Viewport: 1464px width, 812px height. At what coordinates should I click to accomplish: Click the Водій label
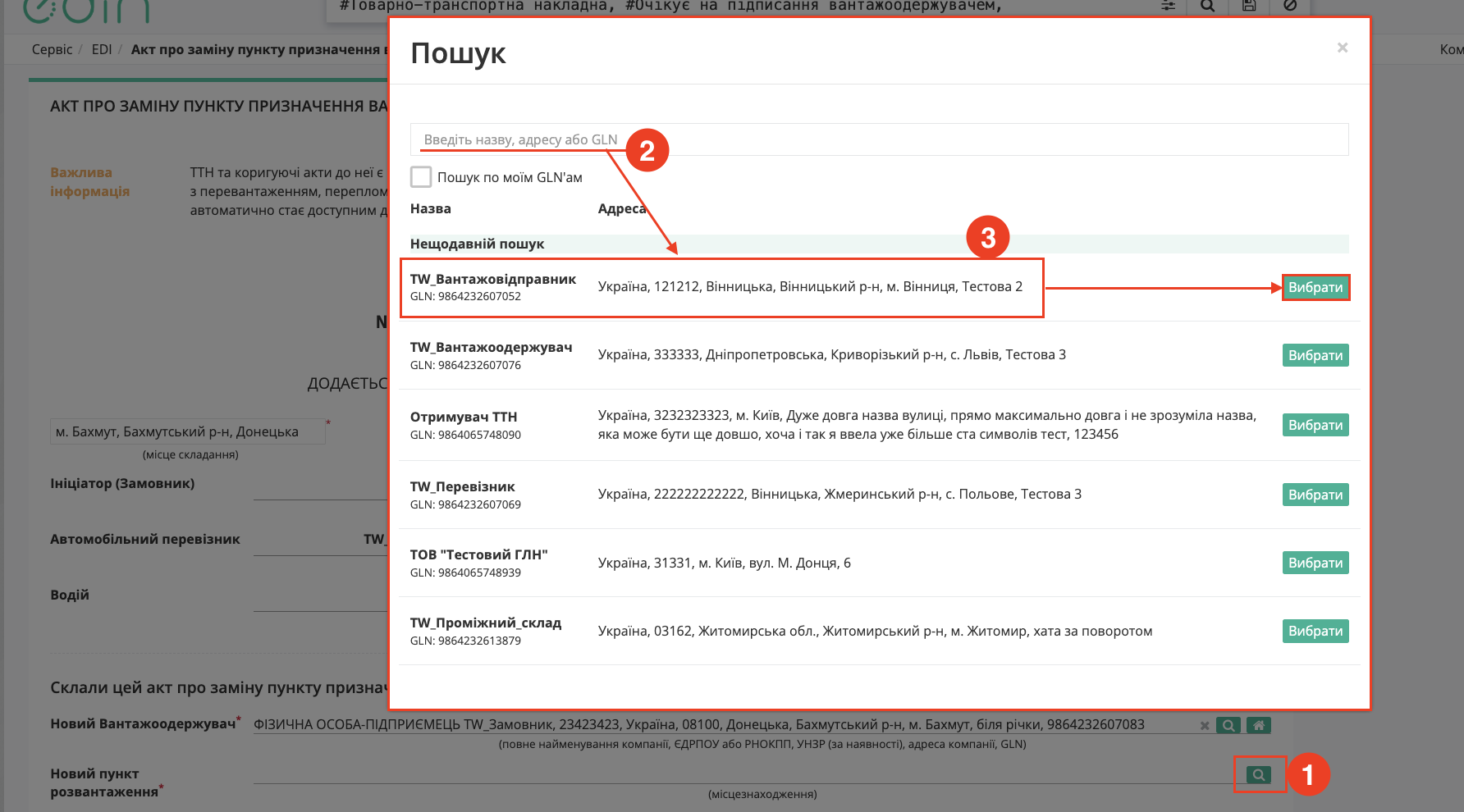[70, 595]
